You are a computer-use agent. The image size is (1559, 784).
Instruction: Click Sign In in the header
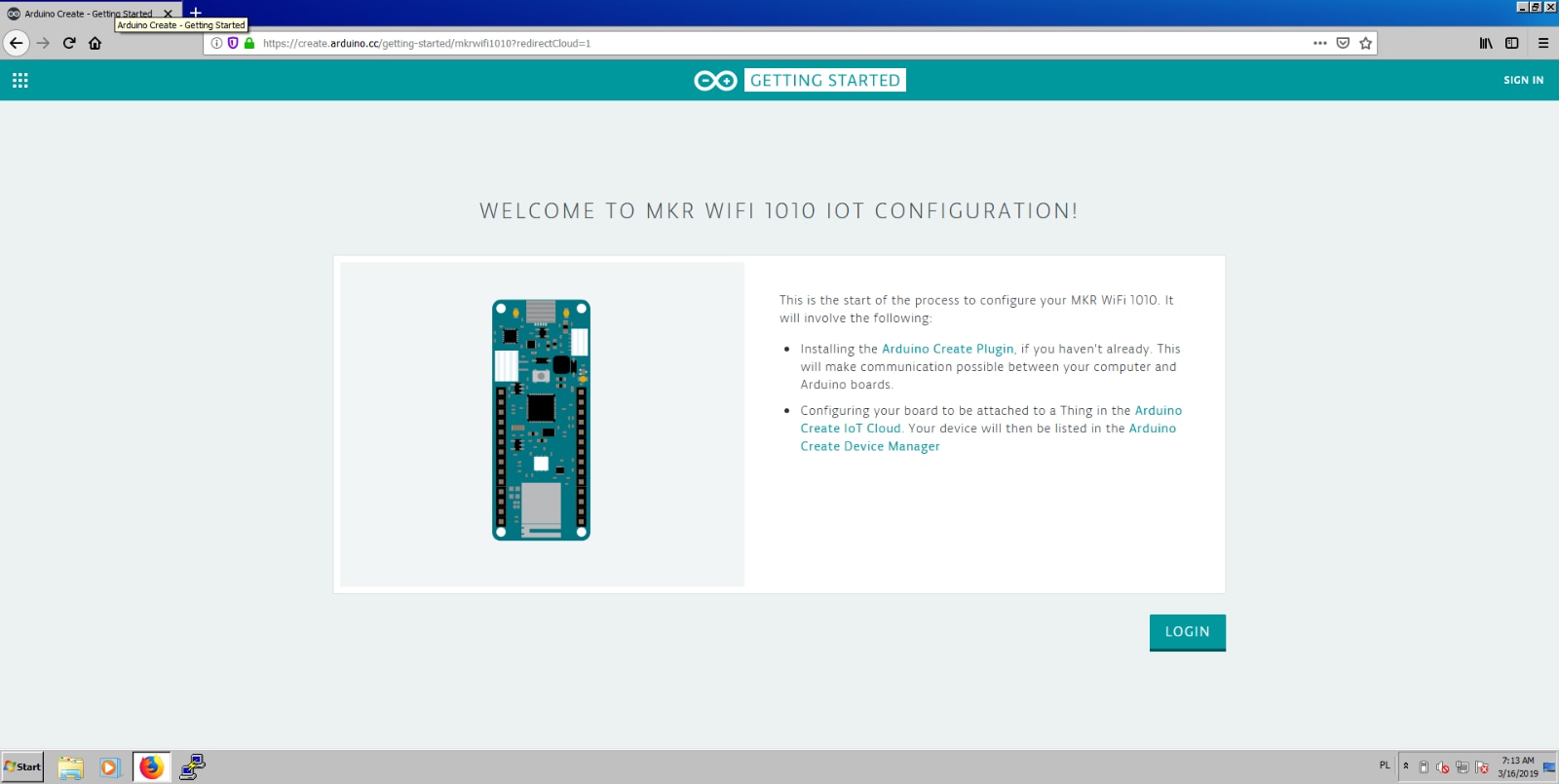pos(1523,81)
